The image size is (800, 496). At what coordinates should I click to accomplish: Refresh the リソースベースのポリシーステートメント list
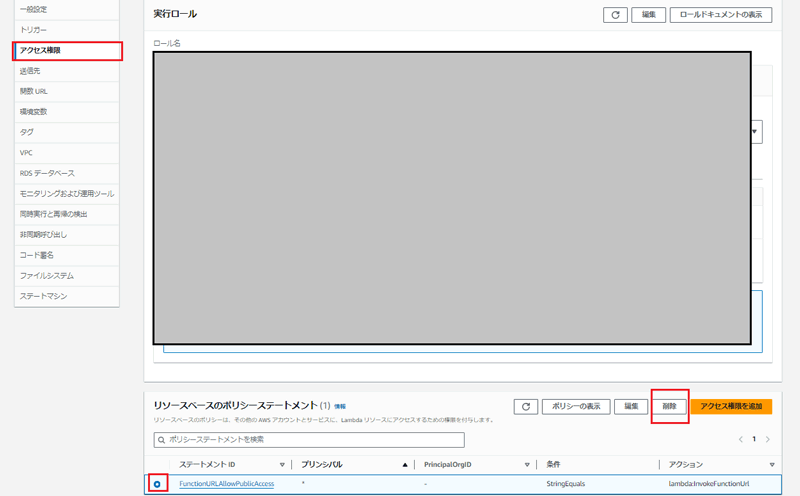[526, 407]
